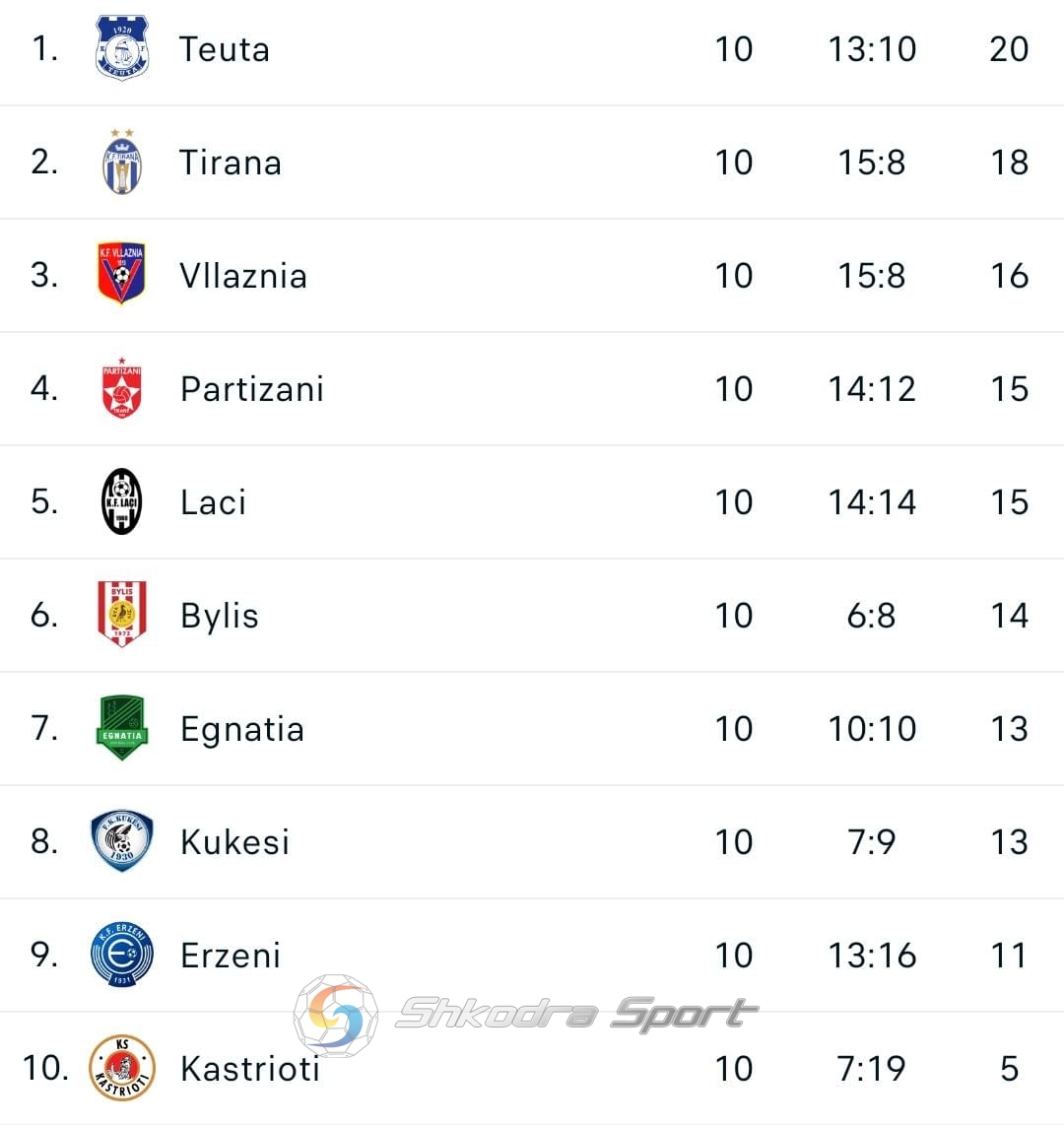This screenshot has width=1064, height=1125.
Task: Select the Partizani red star crest
Action: point(122,388)
